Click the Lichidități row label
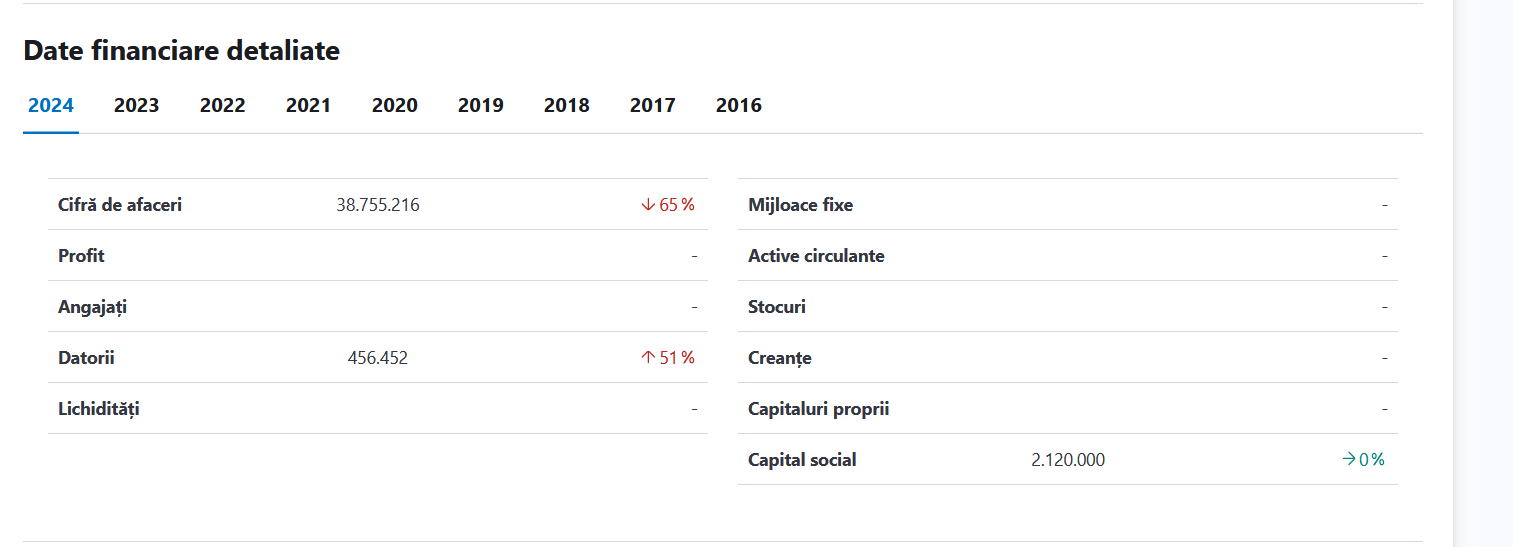 99,409
